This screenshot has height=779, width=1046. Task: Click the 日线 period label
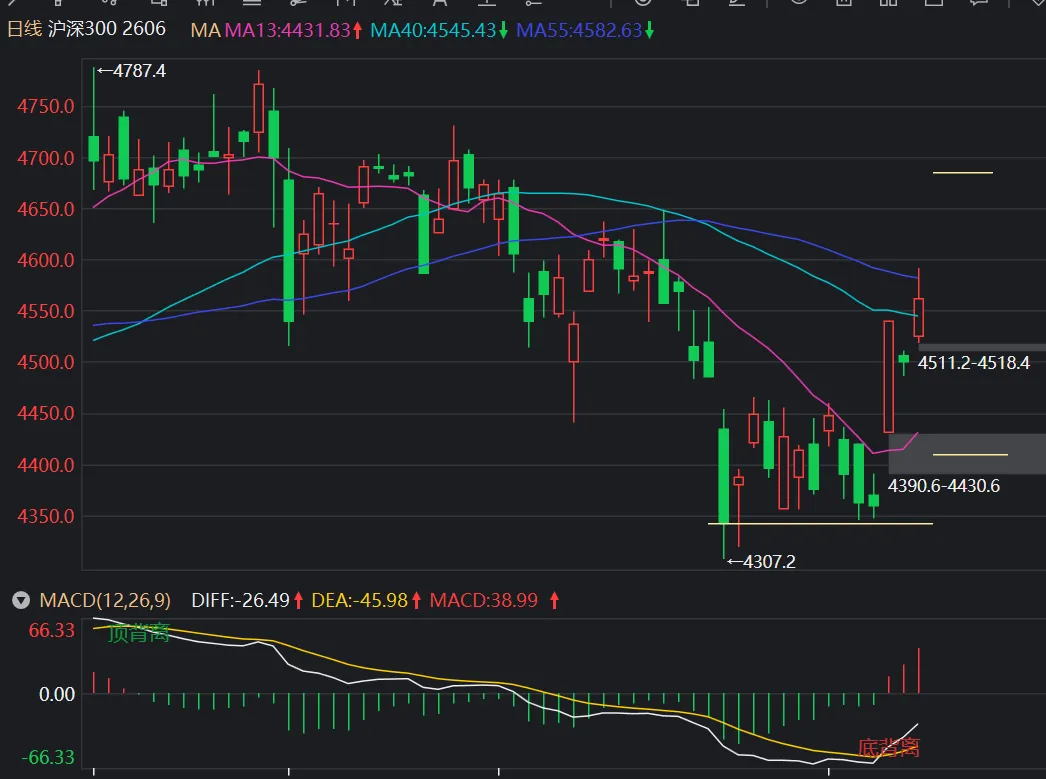[24, 29]
